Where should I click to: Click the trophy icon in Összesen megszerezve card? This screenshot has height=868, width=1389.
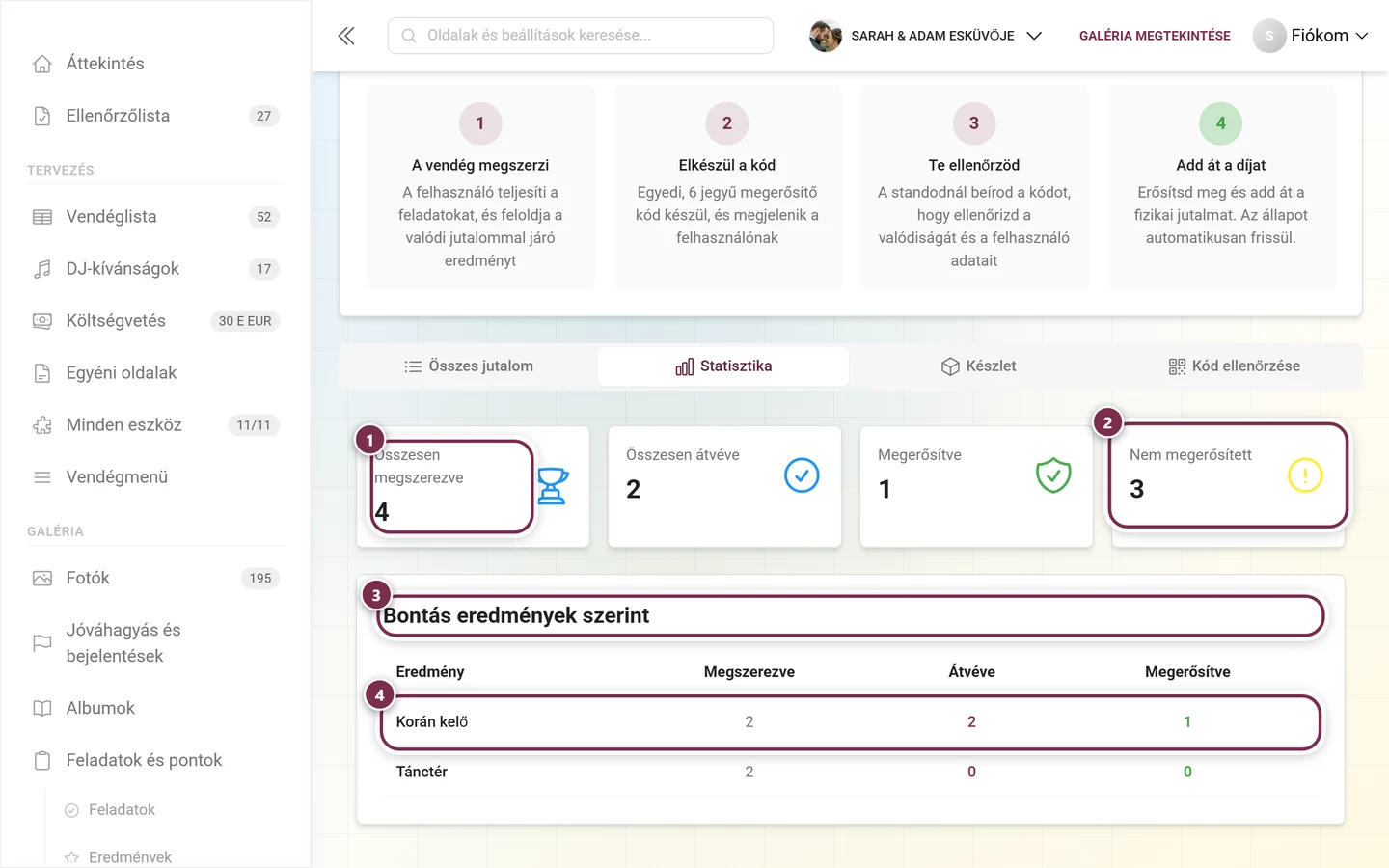tap(553, 486)
